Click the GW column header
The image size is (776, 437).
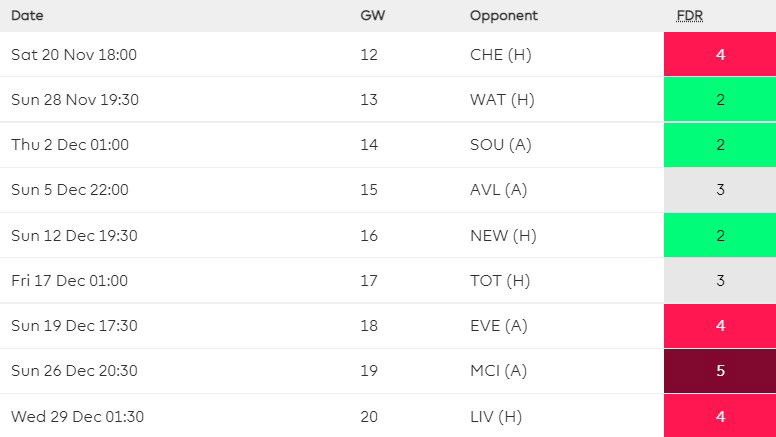[x=370, y=16]
